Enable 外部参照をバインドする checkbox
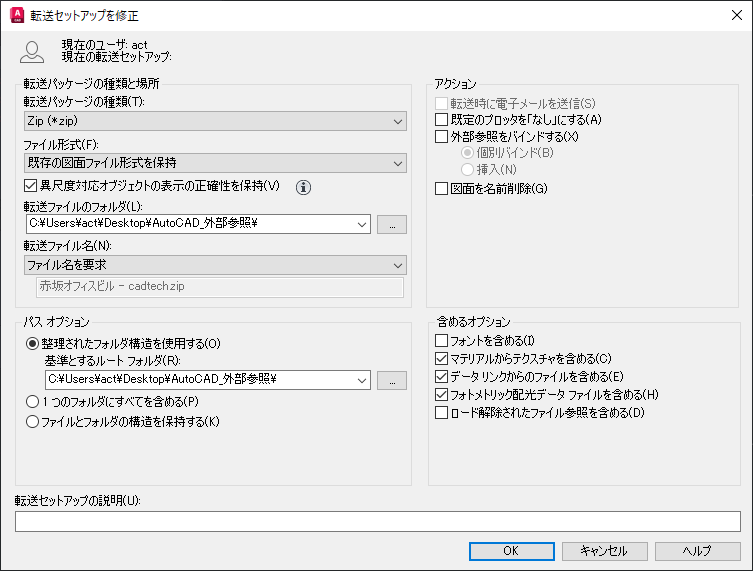This screenshot has height=571, width=753. click(x=441, y=136)
